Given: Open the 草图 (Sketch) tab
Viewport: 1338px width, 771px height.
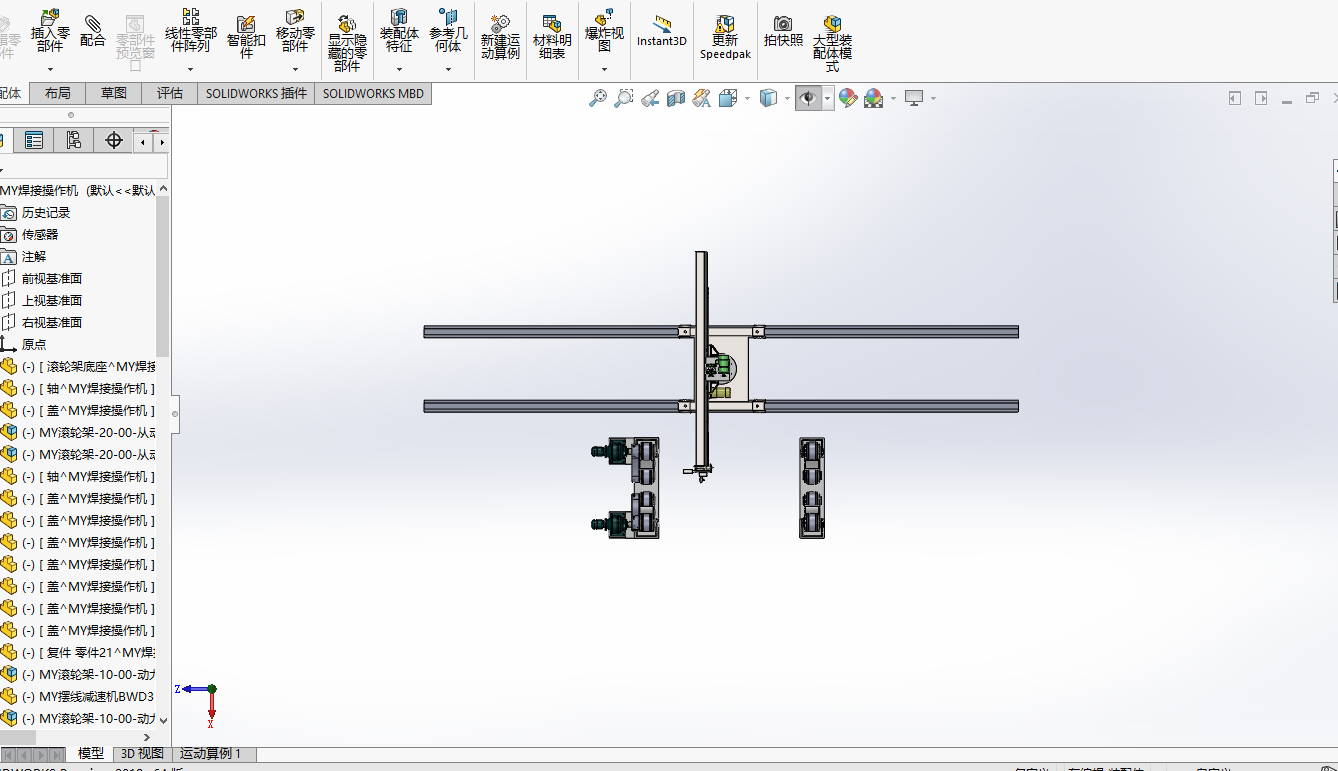Looking at the screenshot, I should tap(114, 93).
